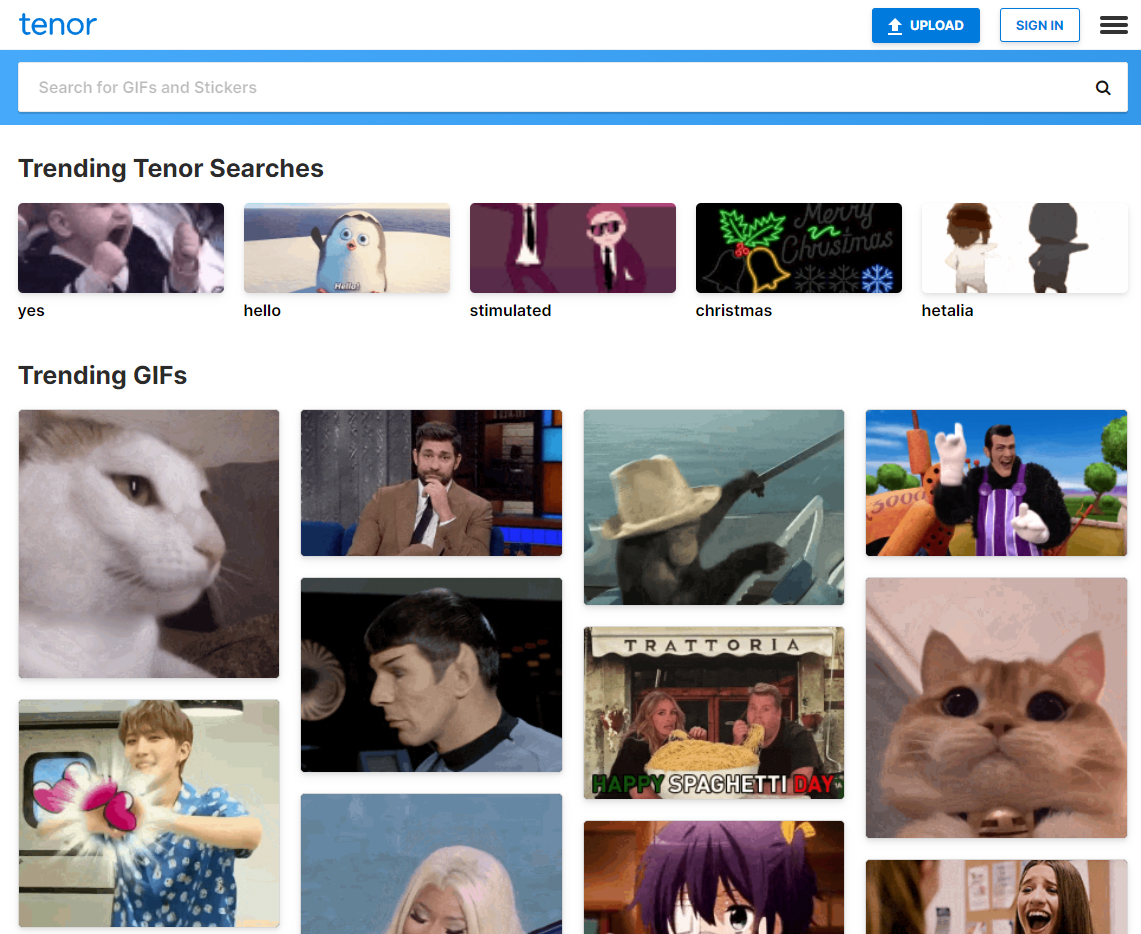Screen dimensions: 1141x934
Task: Open the monkey in straw hat GIF
Action: [x=714, y=507]
